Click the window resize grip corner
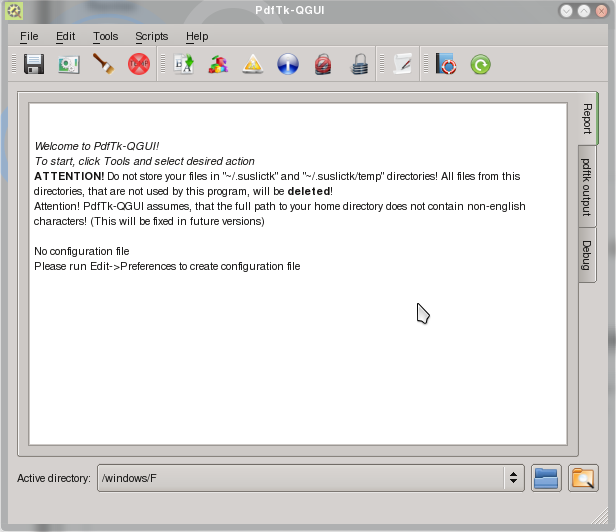The image size is (616, 532). (600, 516)
